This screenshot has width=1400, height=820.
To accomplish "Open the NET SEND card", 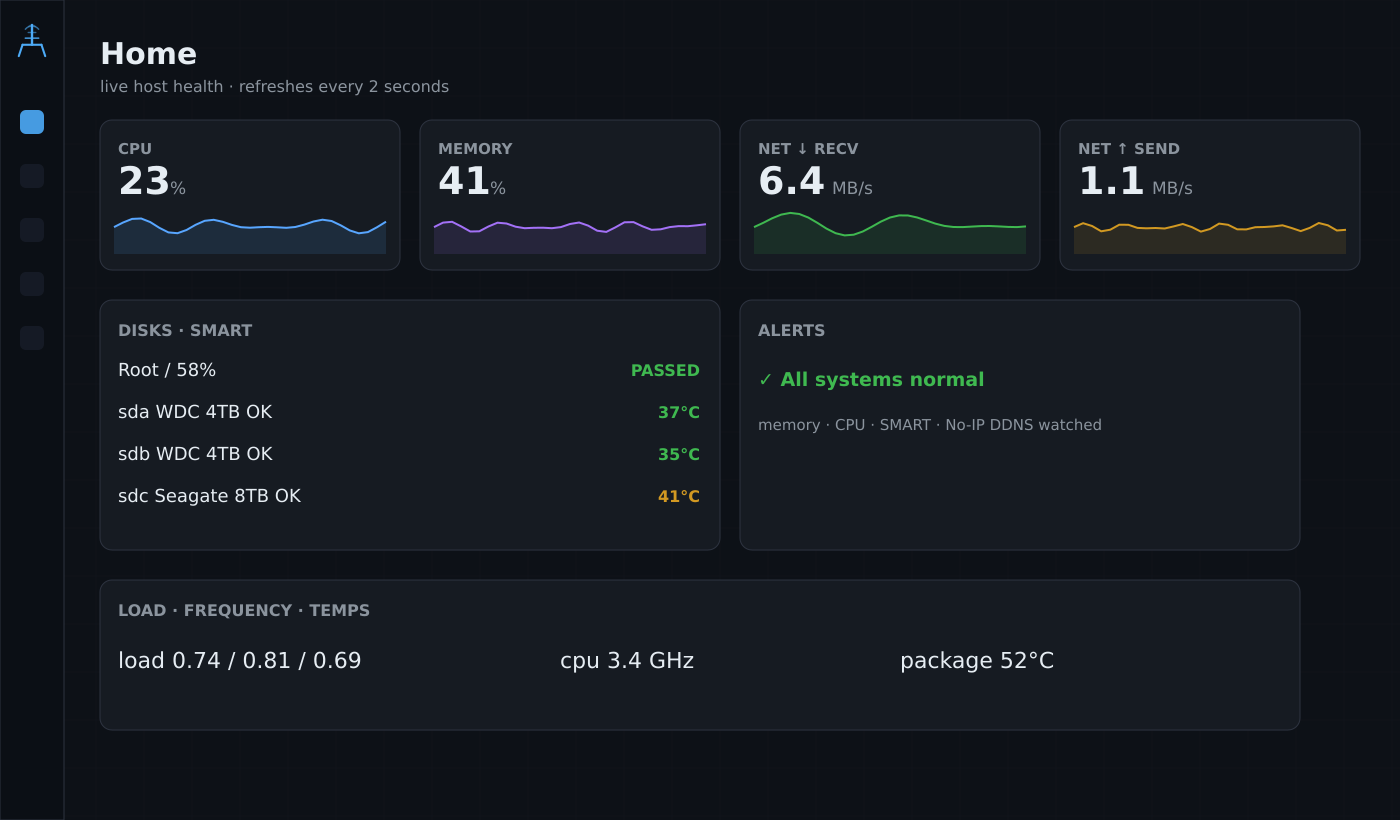I will (x=1210, y=195).
